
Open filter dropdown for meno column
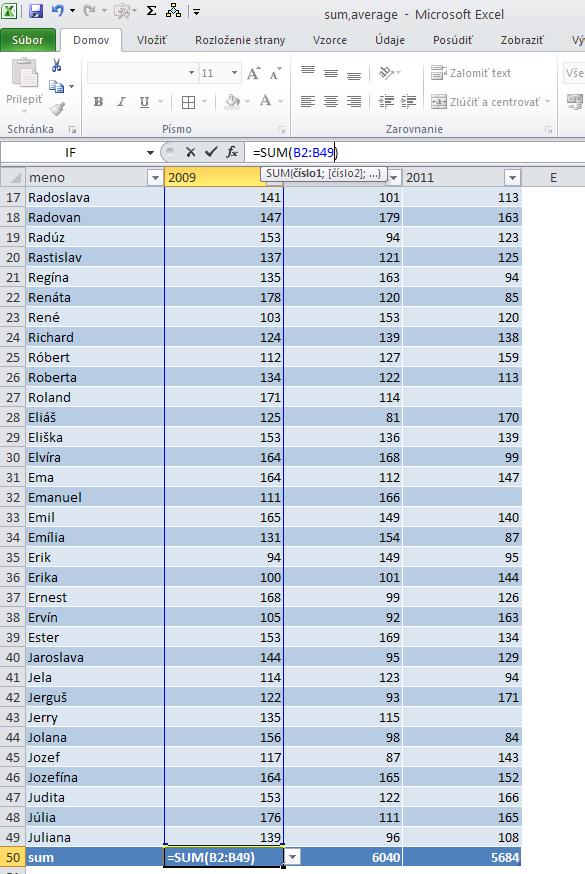click(155, 178)
